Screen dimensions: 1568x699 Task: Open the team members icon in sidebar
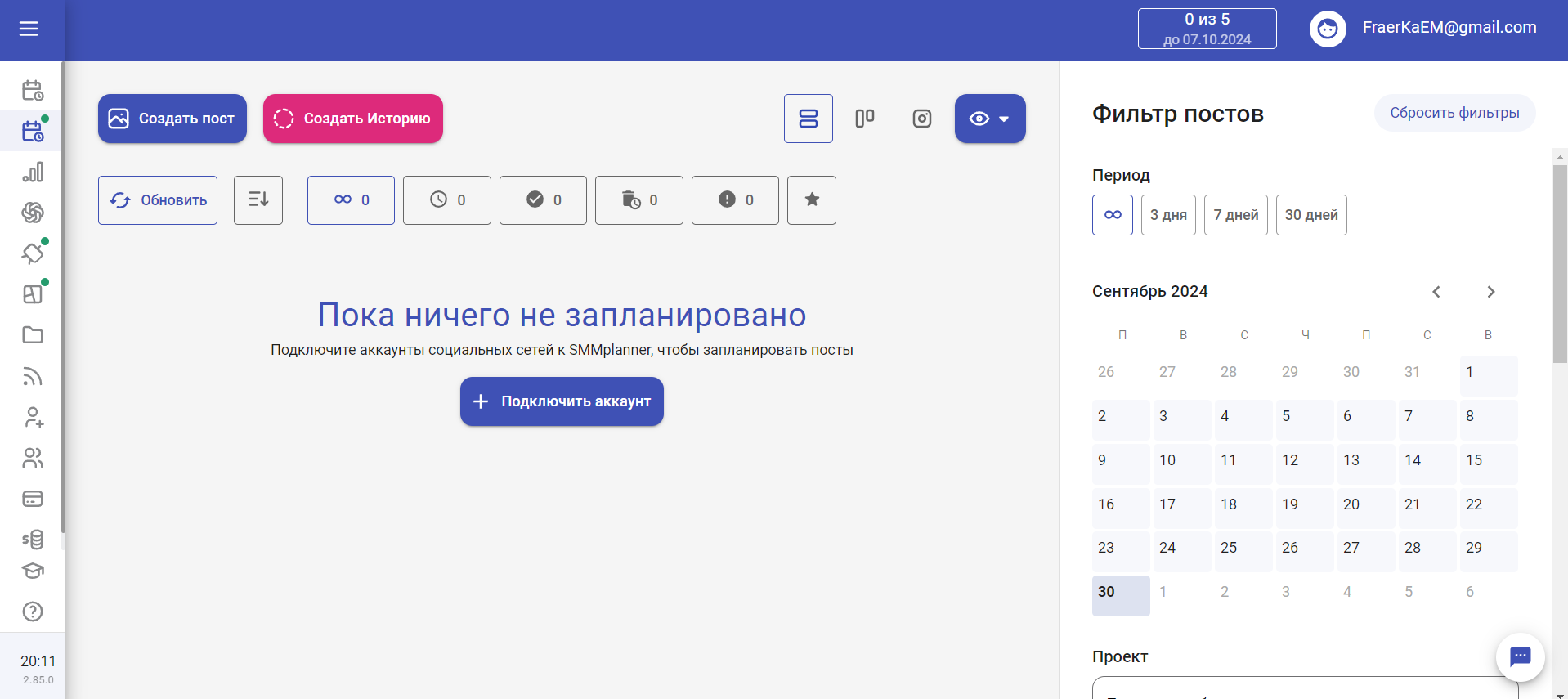click(x=33, y=458)
